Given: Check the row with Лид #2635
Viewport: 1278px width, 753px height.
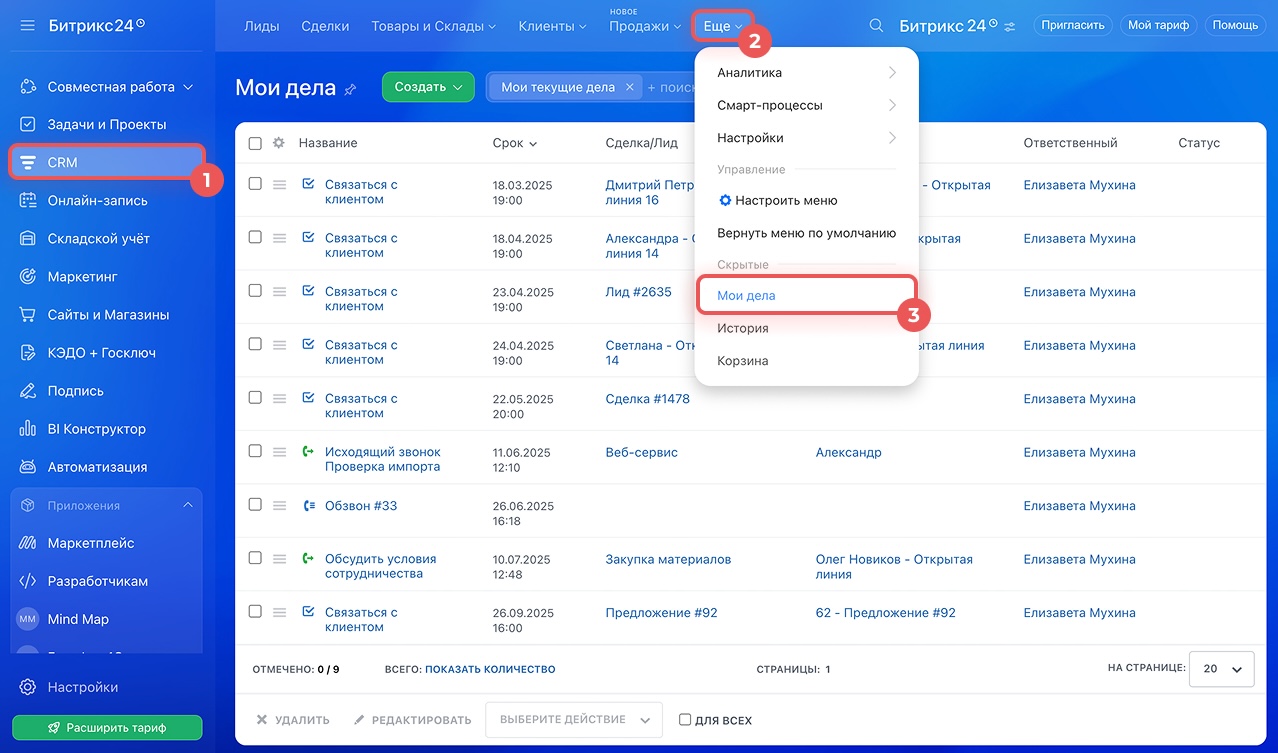Looking at the screenshot, I should coord(255,291).
